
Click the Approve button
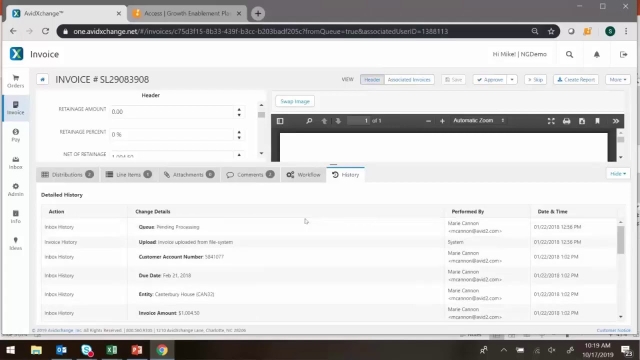coord(490,80)
